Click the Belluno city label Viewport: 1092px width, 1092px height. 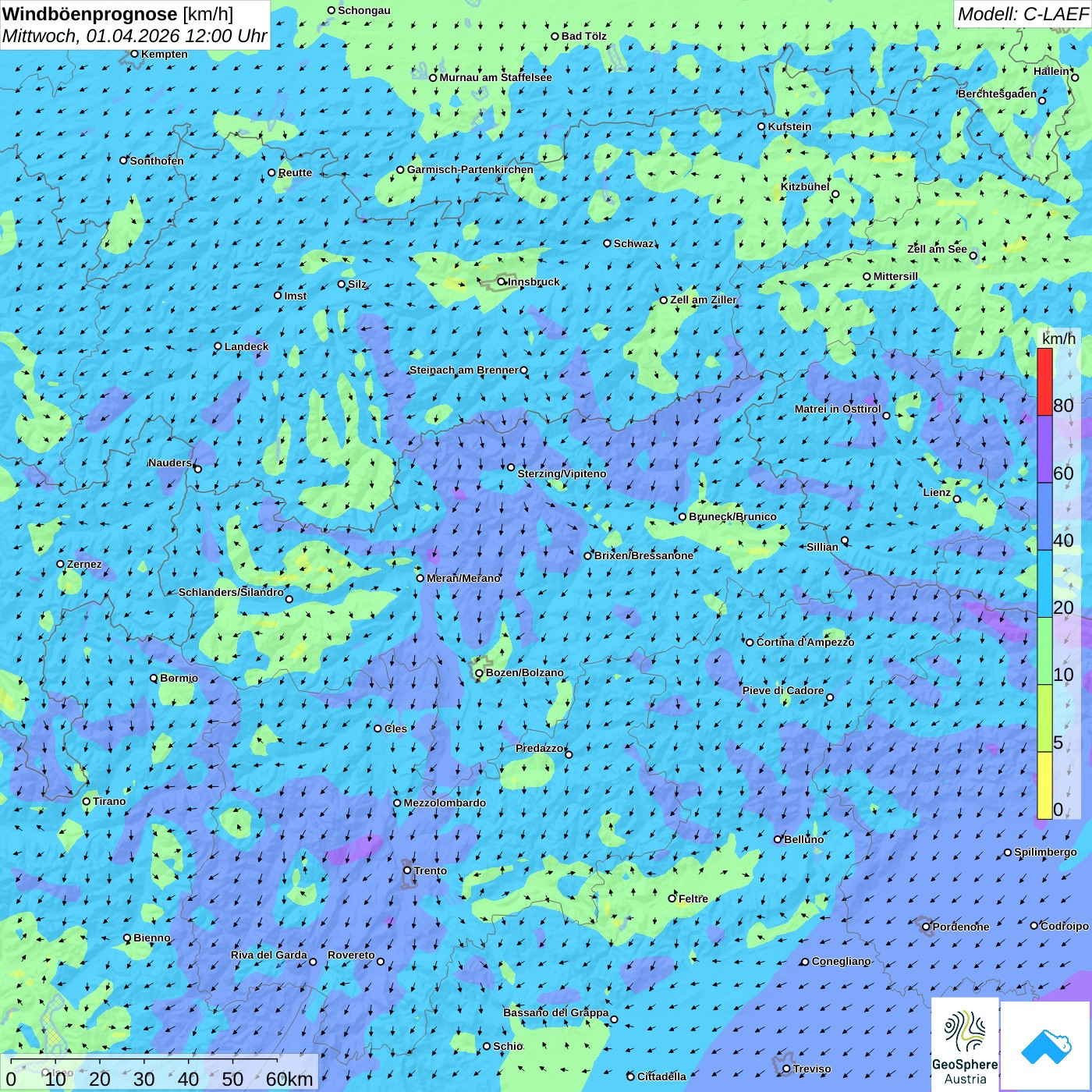(x=803, y=839)
